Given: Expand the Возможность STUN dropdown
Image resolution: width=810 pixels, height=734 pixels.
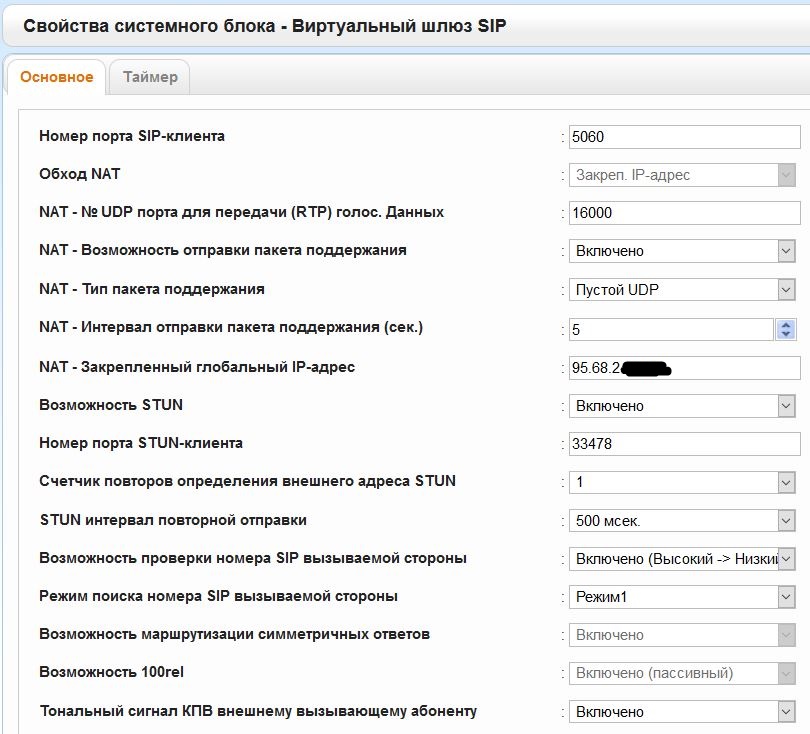Looking at the screenshot, I should click(682, 406).
